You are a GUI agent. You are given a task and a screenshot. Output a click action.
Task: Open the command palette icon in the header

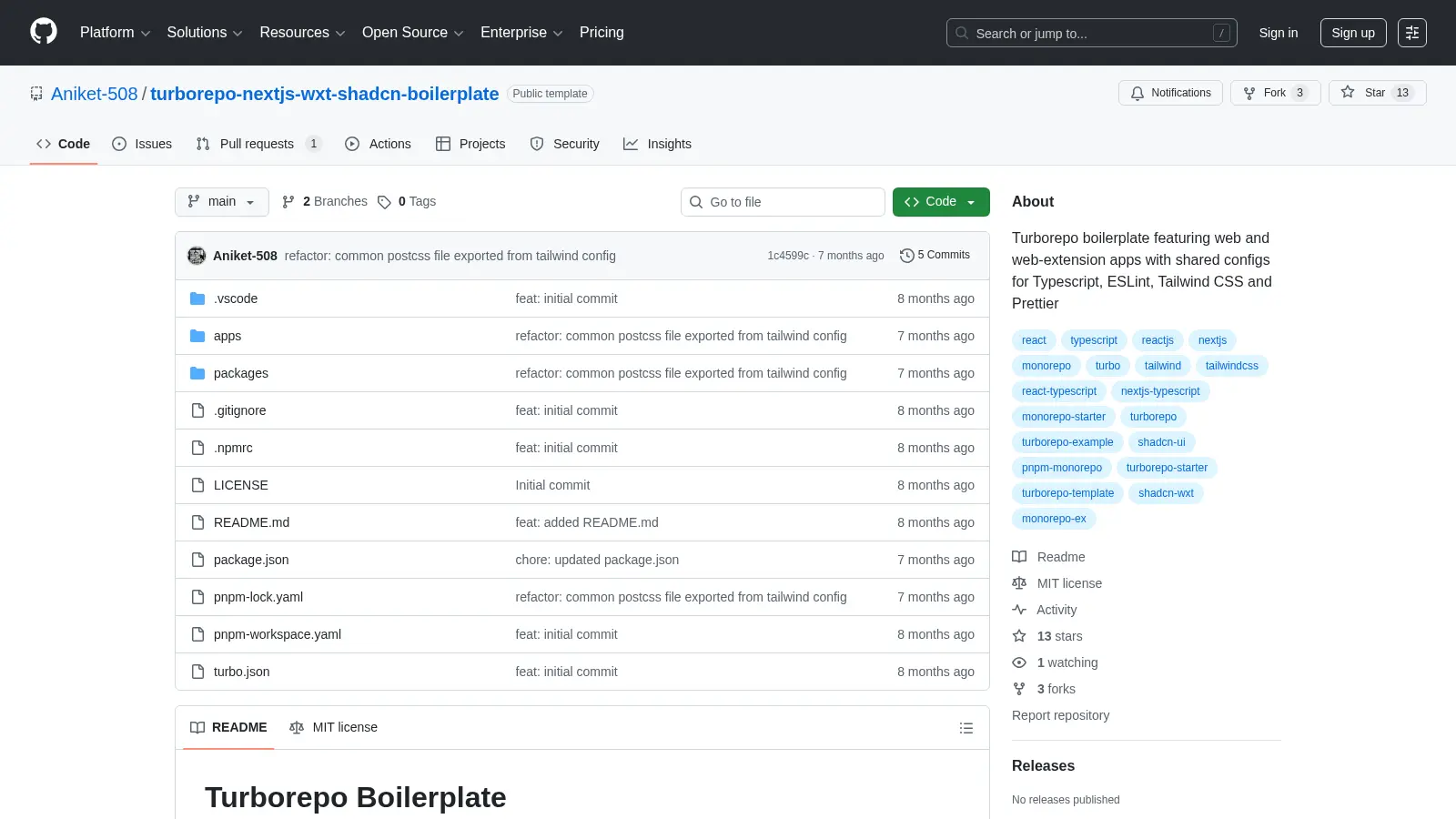pos(1412,33)
